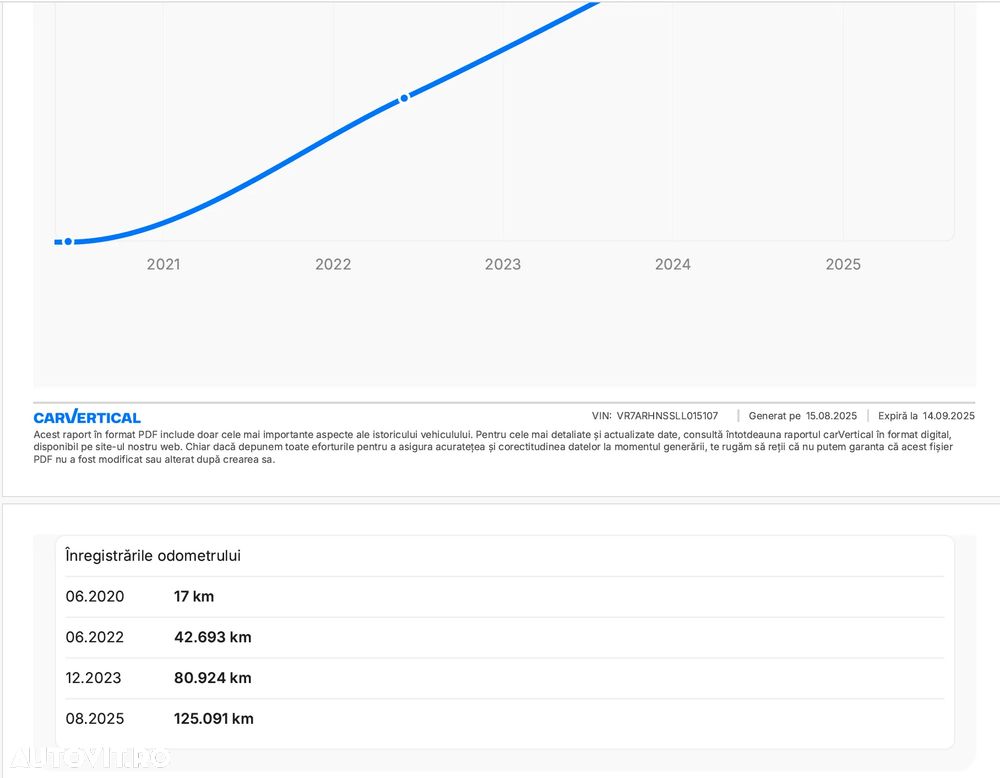Click the Înregistrările odometrului heading
This screenshot has width=1000, height=778.
[x=153, y=555]
